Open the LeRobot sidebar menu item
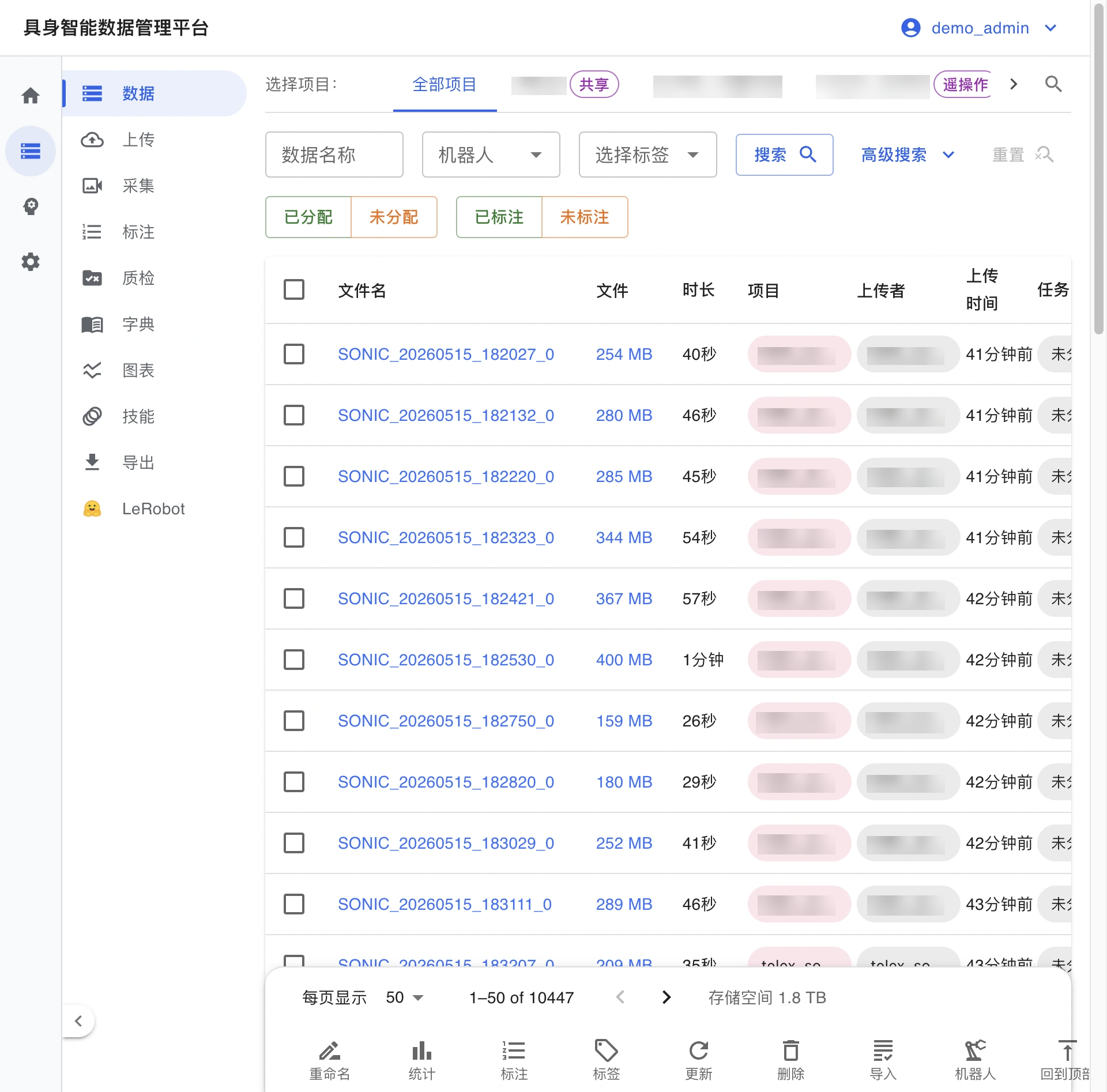The image size is (1107, 1092). 155,509
